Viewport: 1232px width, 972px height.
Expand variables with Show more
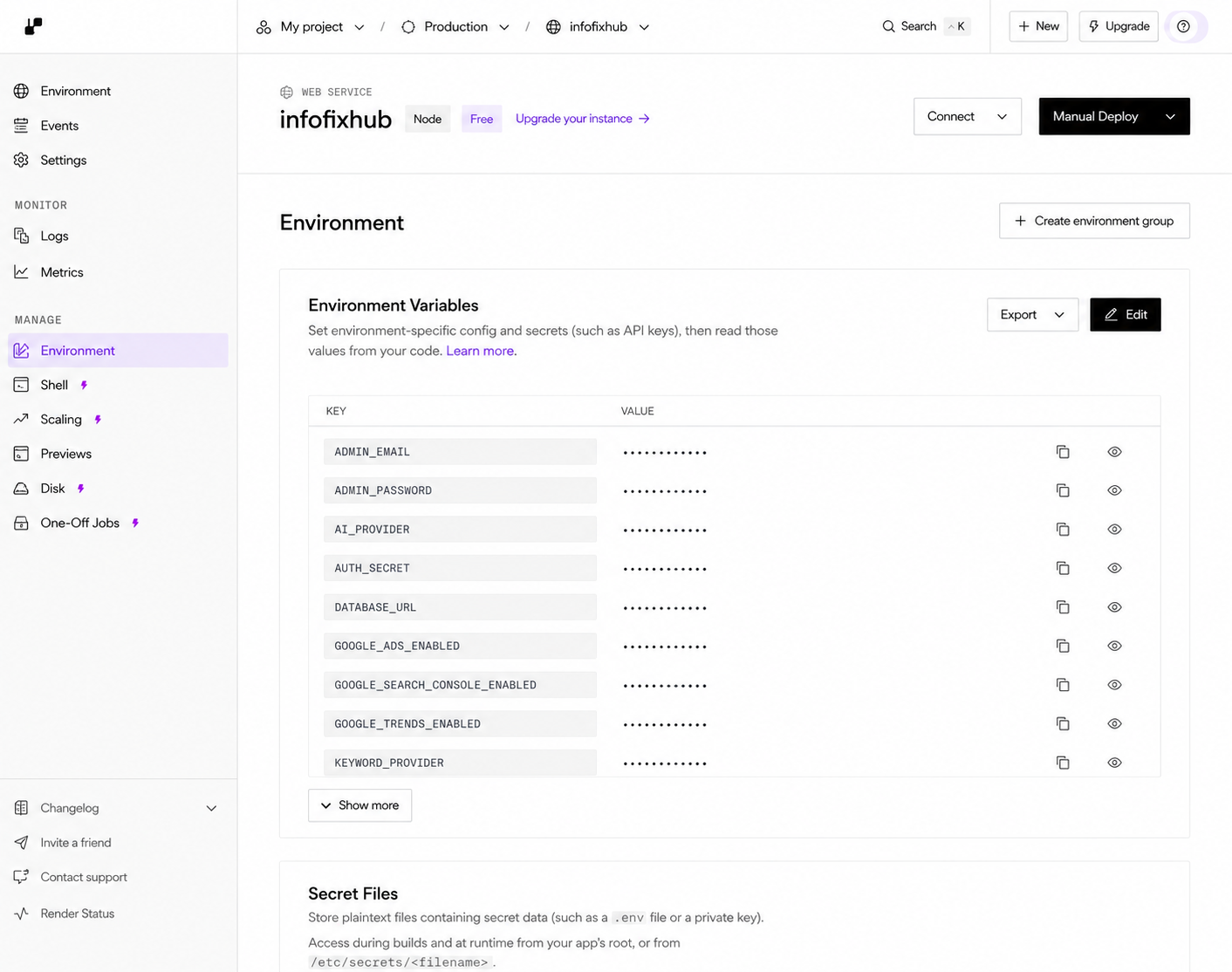pos(359,805)
